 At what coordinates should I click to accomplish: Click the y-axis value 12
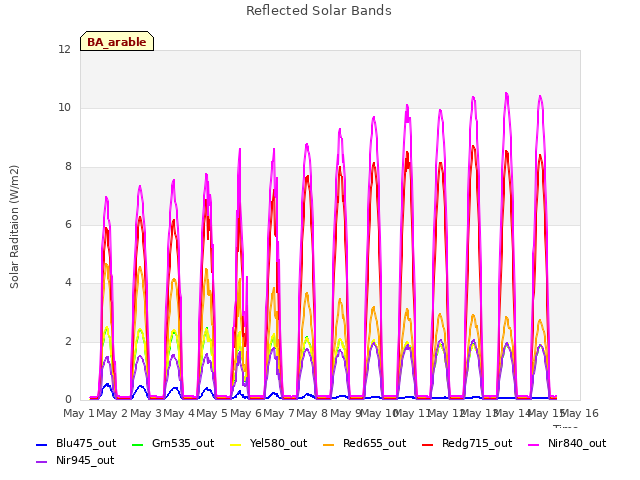(x=64, y=49)
